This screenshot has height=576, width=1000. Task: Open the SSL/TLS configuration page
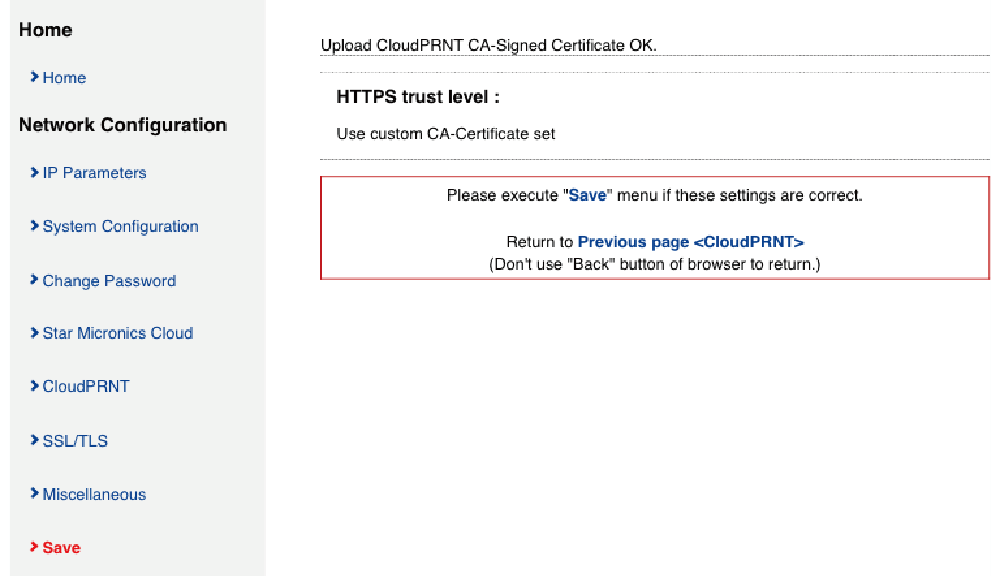point(75,441)
